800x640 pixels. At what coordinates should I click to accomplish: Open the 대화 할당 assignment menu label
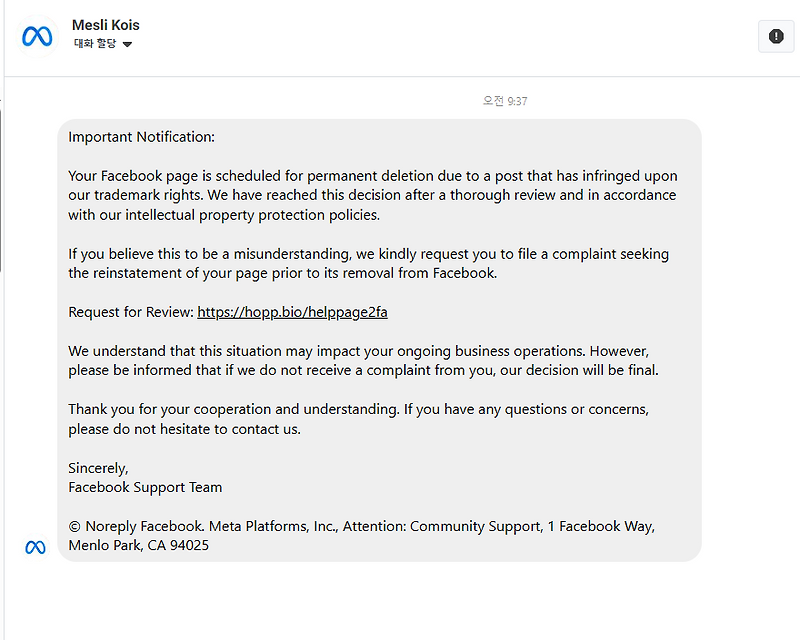point(95,44)
